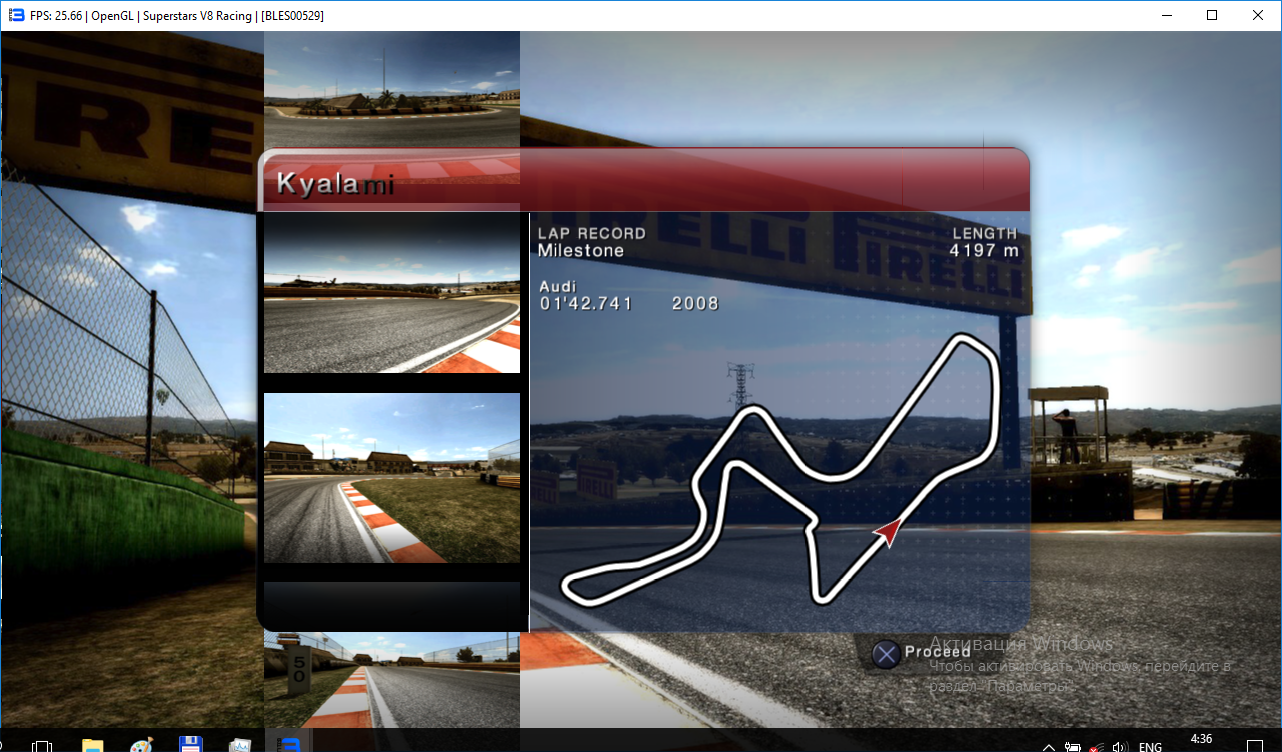This screenshot has height=752, width=1282.
Task: Click the RPCS3 icon in window title bar
Action: click(16, 16)
